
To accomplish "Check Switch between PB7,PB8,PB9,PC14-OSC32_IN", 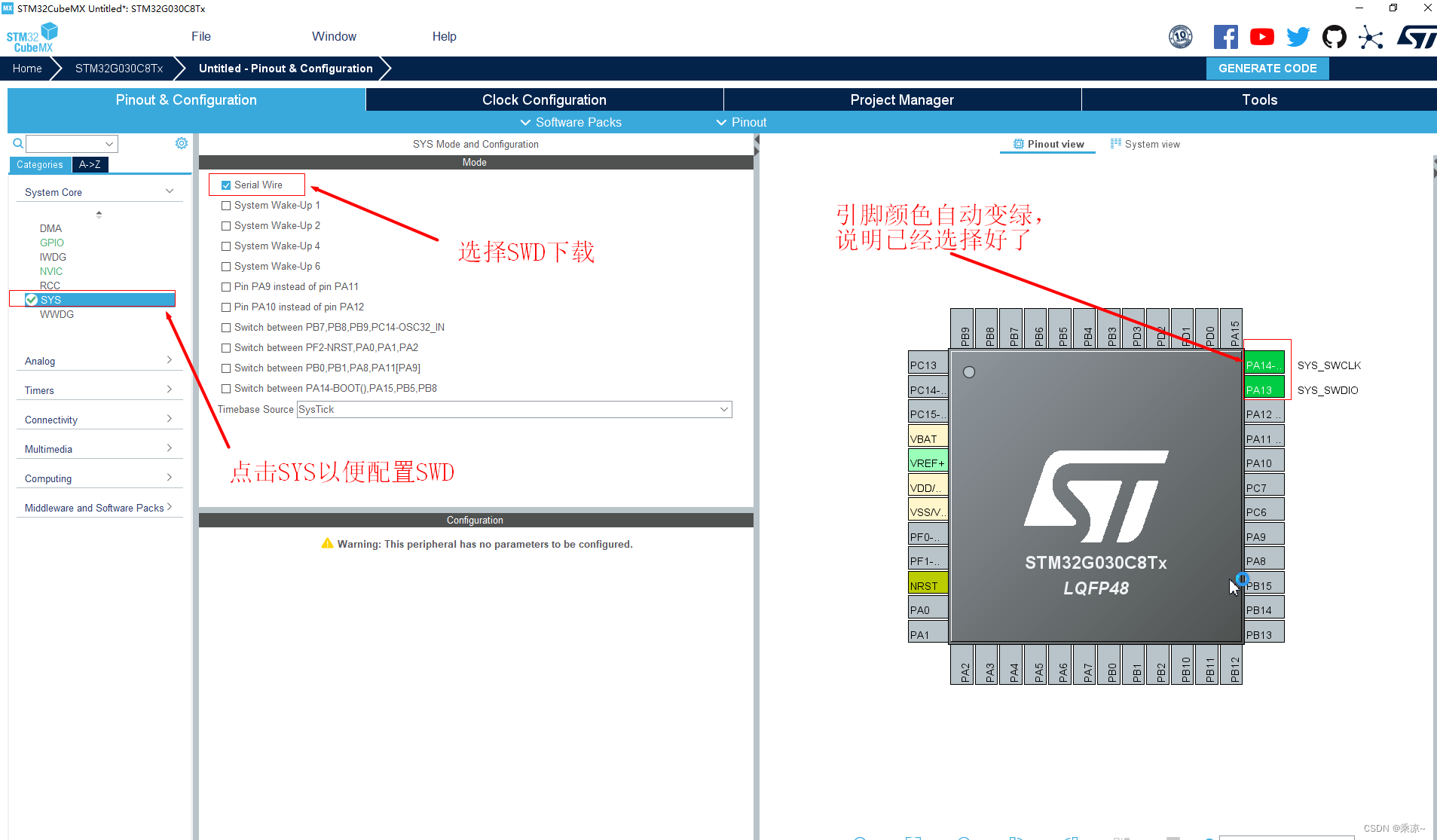I will [x=226, y=327].
